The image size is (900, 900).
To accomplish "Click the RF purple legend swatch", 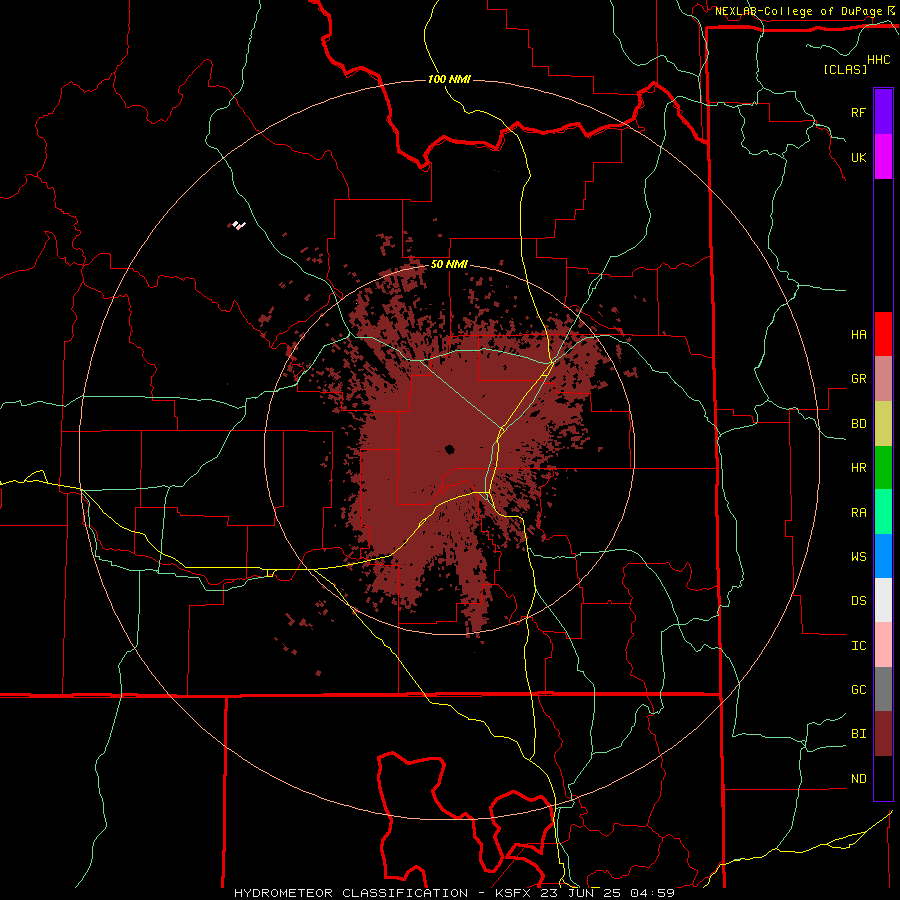I will (x=883, y=112).
